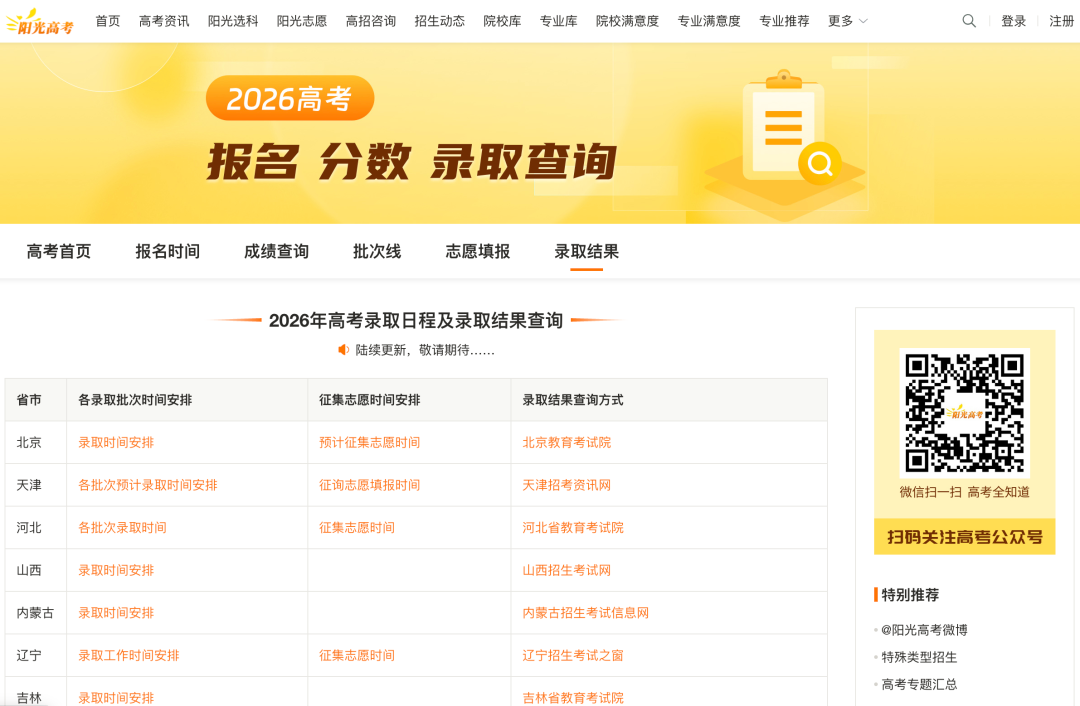The image size is (1080, 706).
Task: Switch to 成绩查询 tab
Action: click(276, 251)
